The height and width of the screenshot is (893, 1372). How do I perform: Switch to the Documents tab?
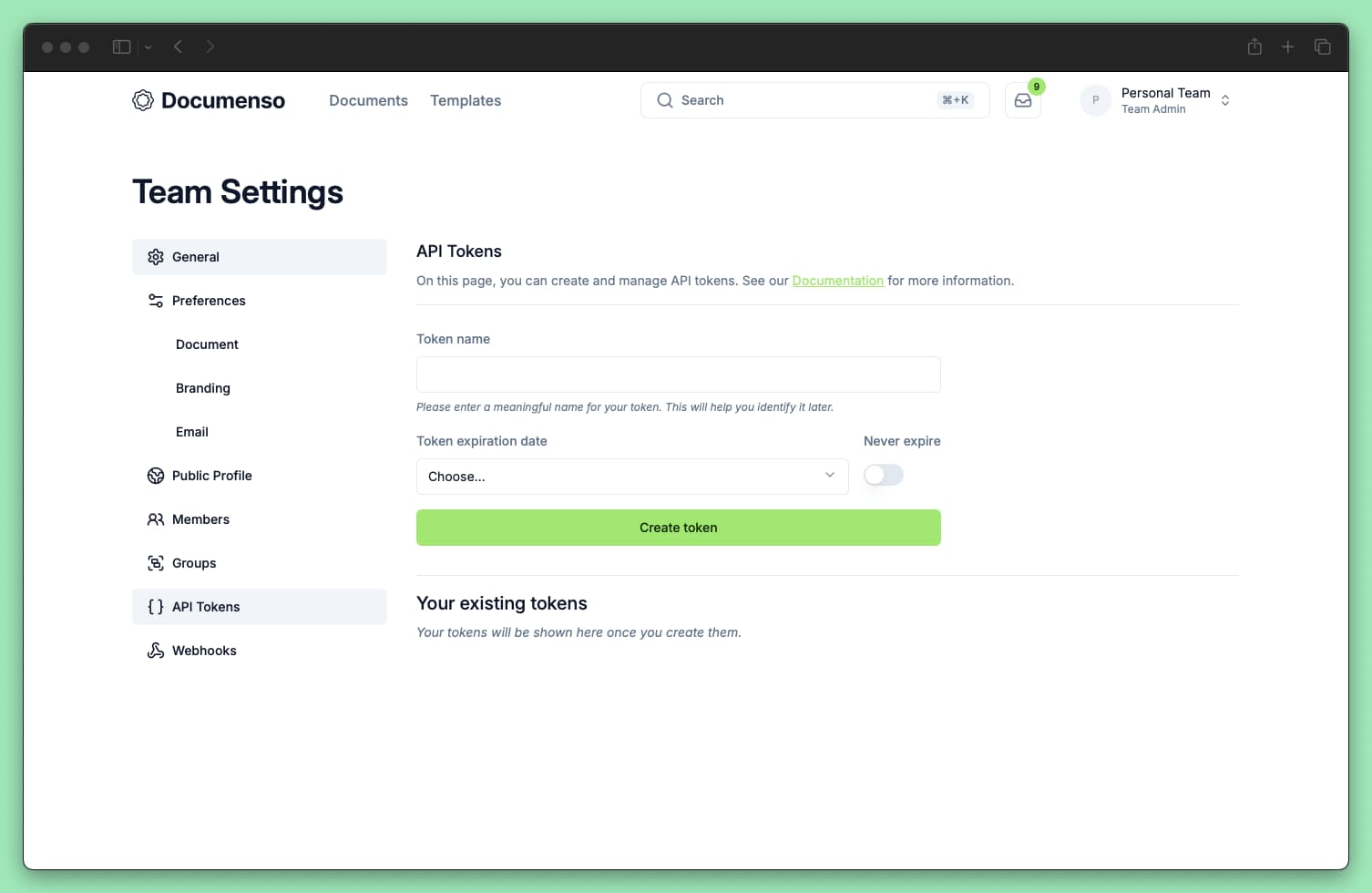tap(368, 100)
